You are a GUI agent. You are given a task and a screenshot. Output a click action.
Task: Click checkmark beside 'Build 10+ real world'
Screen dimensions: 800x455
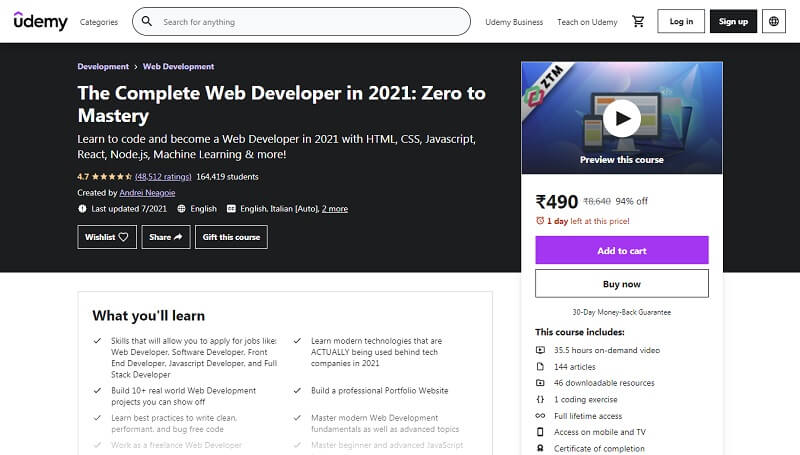97,391
